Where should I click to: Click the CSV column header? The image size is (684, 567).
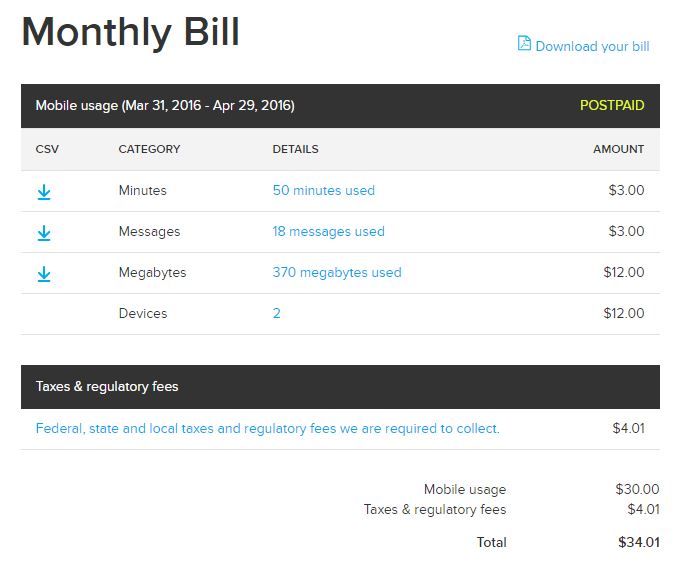pos(47,149)
